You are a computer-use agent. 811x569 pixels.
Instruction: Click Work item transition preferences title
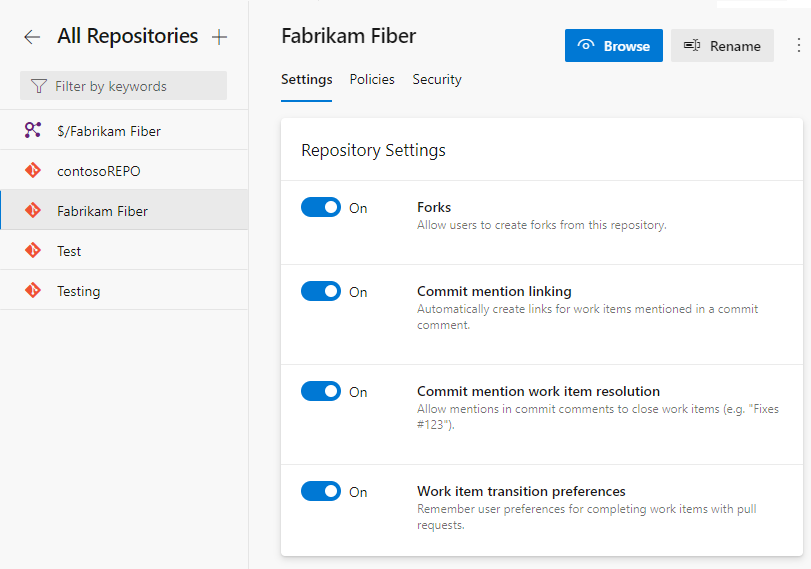pos(521,491)
